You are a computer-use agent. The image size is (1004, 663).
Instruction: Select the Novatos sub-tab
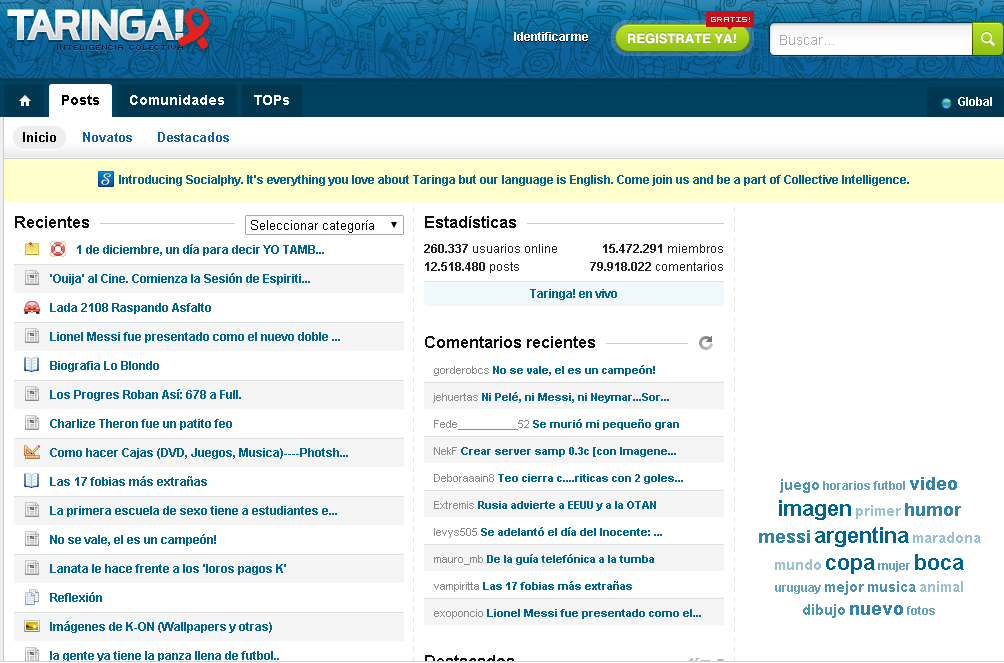[x=107, y=138]
